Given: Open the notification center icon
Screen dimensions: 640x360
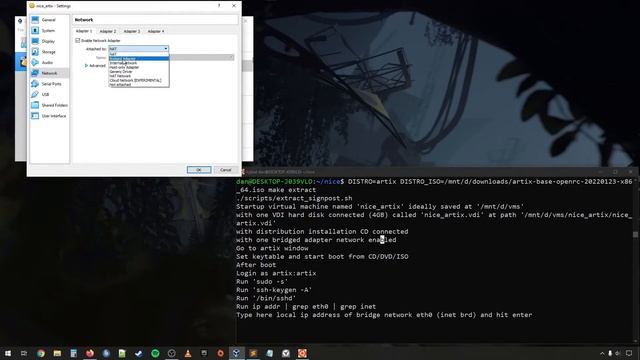Looking at the screenshot, I should pyautogui.click(x=629, y=353).
